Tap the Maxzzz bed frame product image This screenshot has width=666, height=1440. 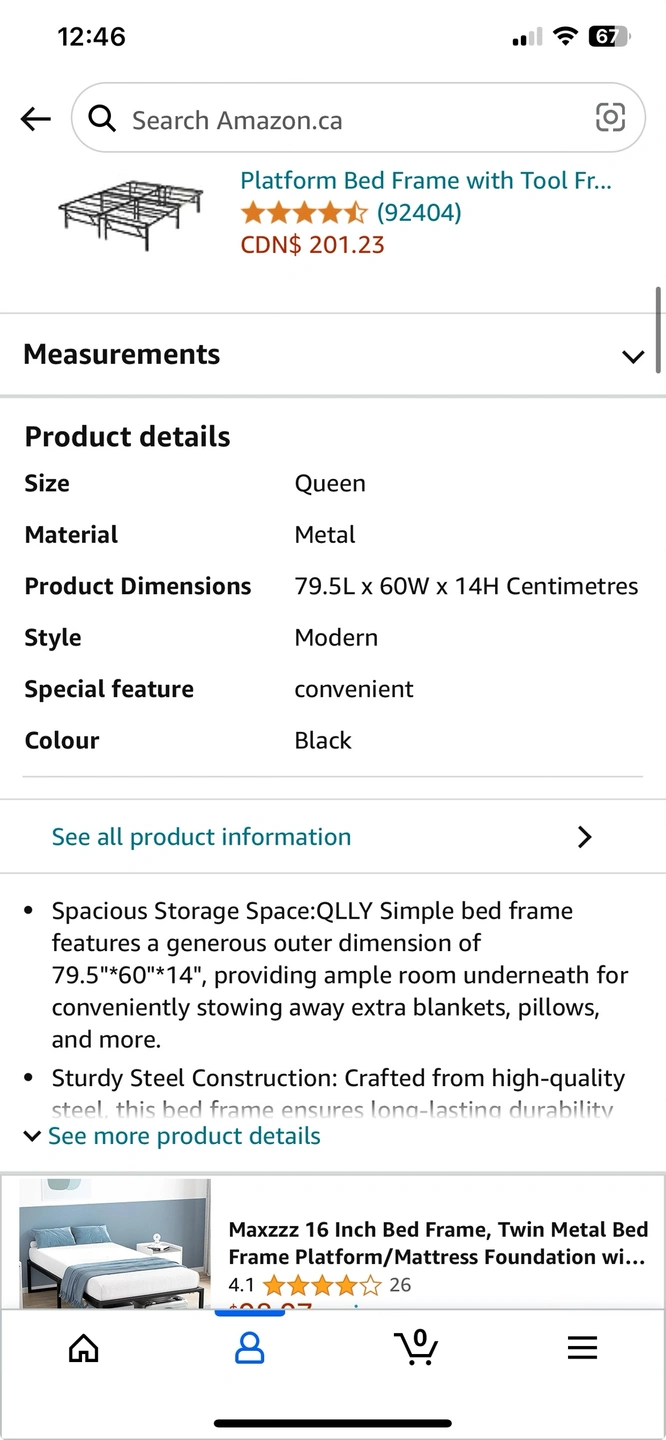pos(115,1243)
